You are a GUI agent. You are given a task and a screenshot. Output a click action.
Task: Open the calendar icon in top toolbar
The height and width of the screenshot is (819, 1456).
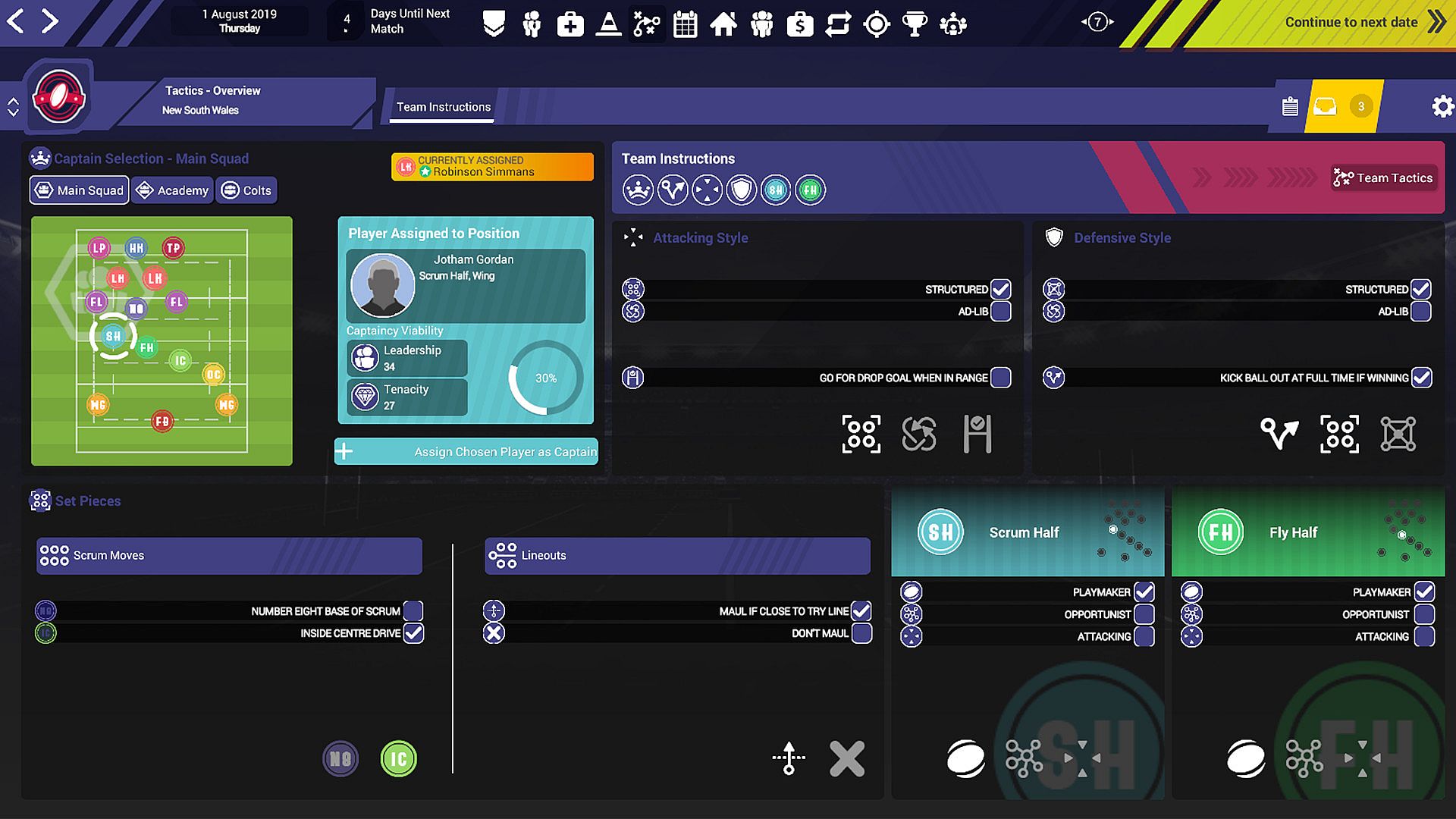point(685,24)
